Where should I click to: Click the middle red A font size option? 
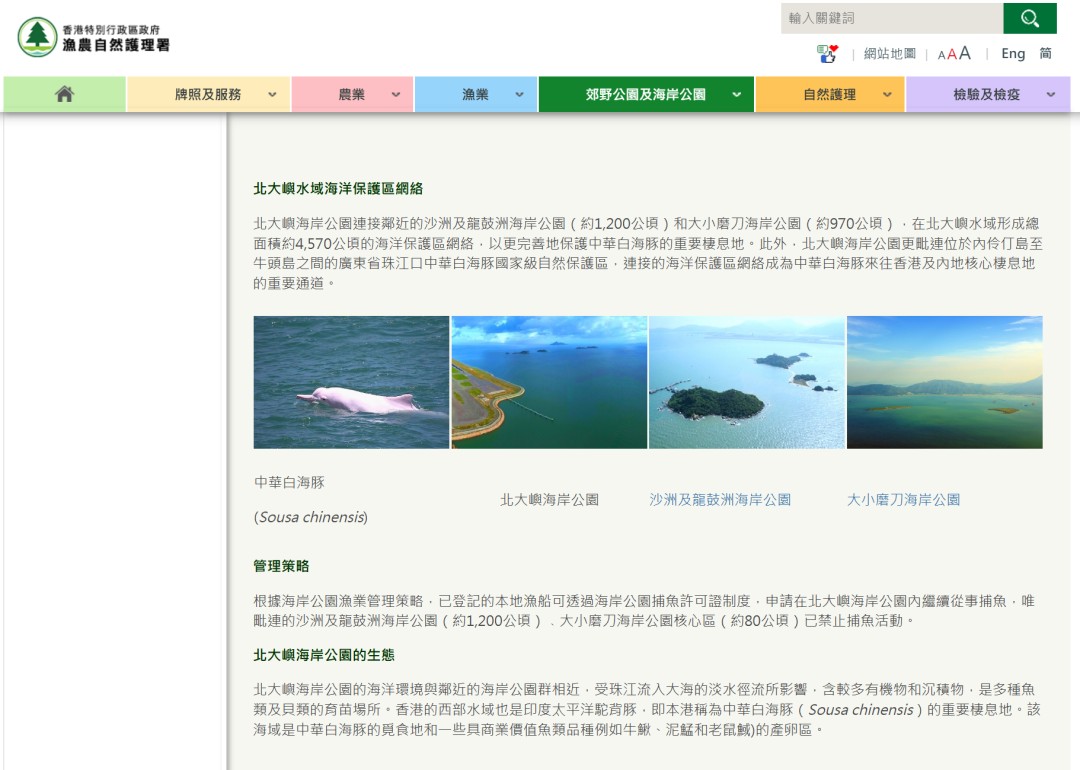pos(950,54)
